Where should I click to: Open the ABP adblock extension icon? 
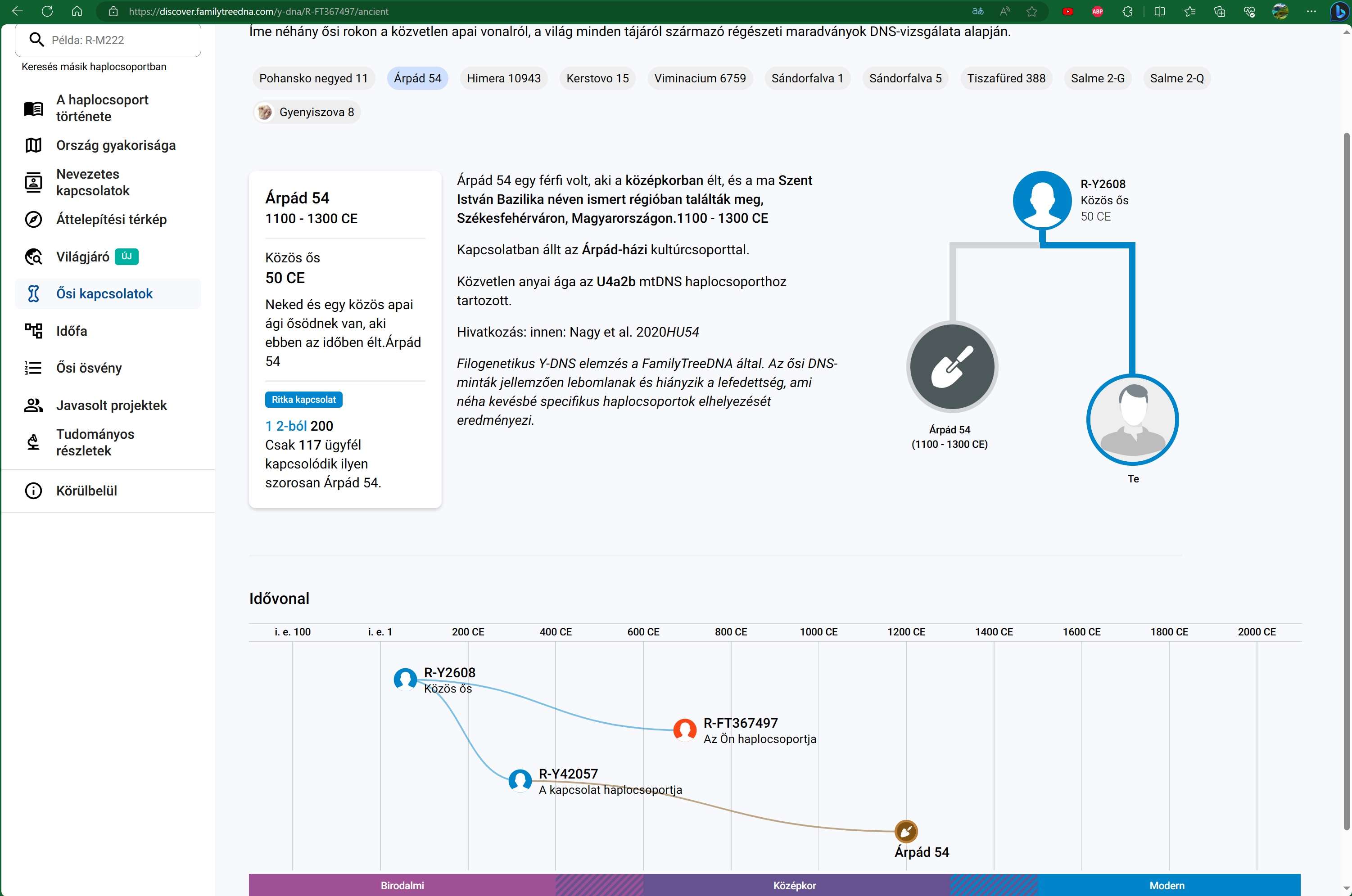tap(1098, 11)
